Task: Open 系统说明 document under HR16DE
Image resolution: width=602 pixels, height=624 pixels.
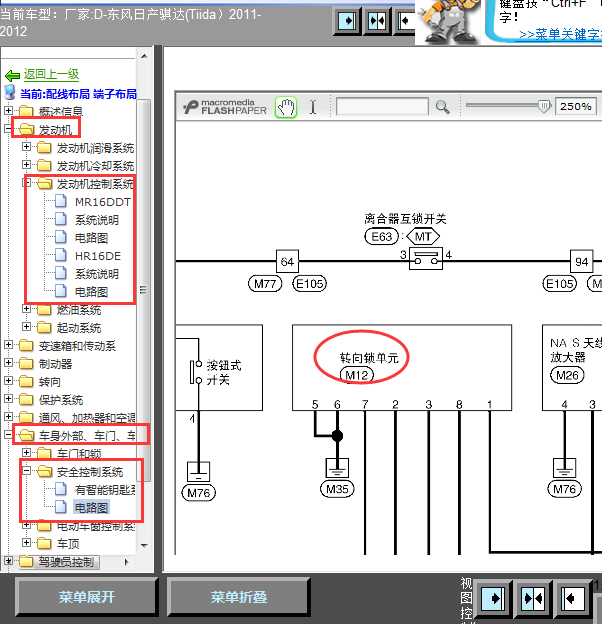Action: (x=97, y=274)
